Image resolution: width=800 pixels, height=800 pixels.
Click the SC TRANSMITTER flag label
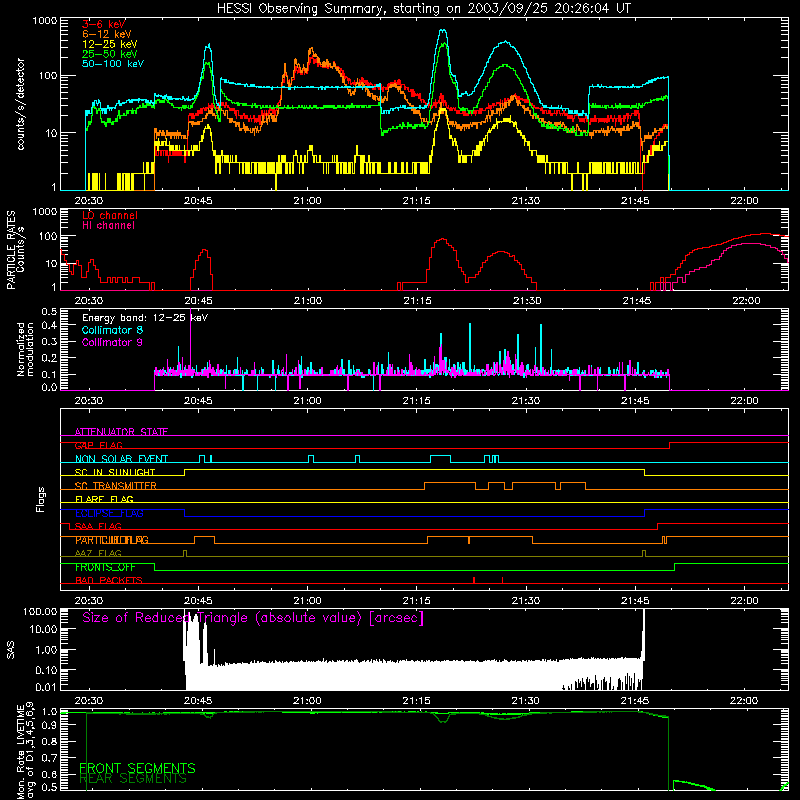(115, 486)
